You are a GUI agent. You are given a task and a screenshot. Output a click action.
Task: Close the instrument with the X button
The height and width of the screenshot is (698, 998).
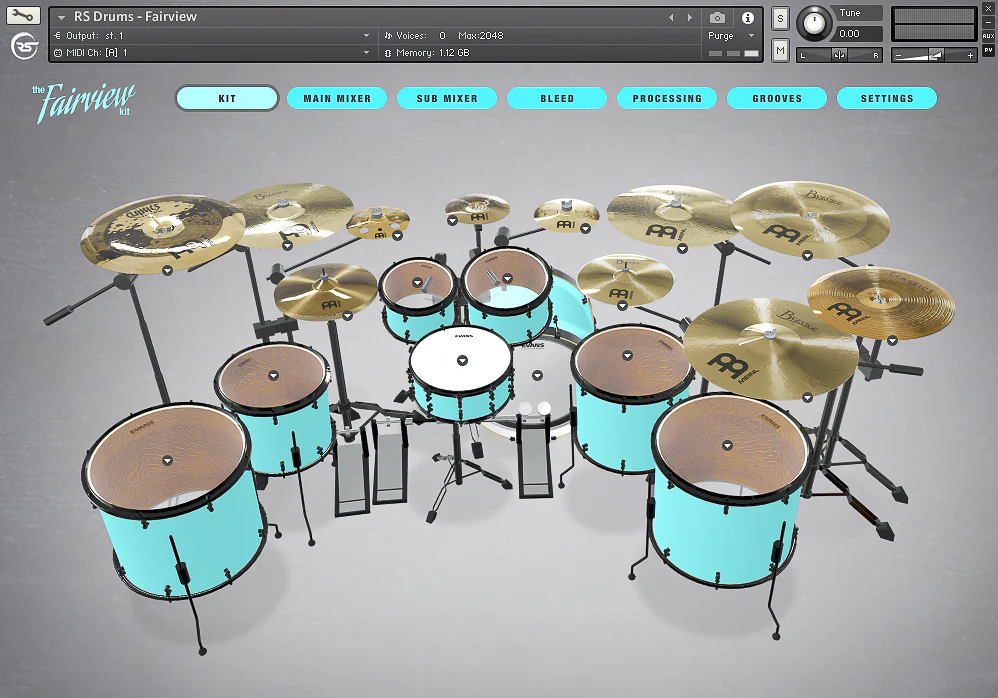point(988,9)
